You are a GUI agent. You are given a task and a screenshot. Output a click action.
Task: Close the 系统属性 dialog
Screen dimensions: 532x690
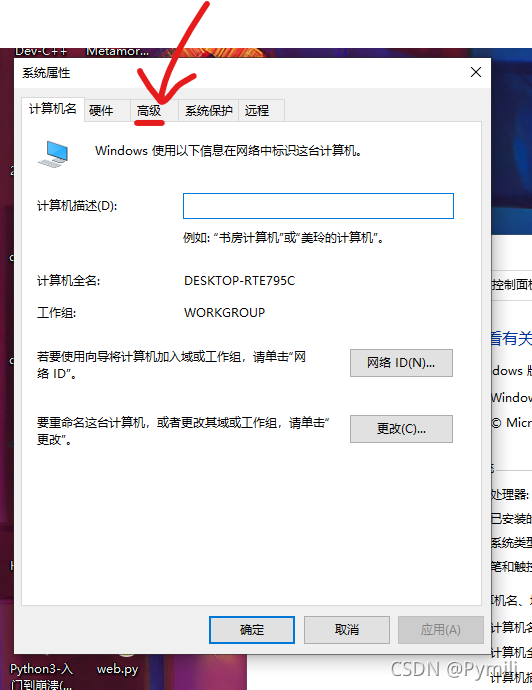point(476,72)
